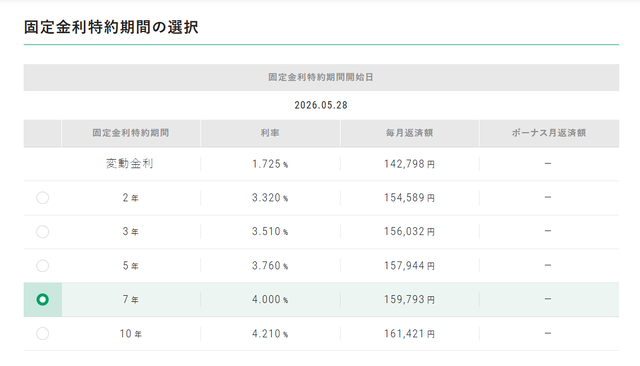Click the 142,798円 monthly payment cell

click(409, 164)
